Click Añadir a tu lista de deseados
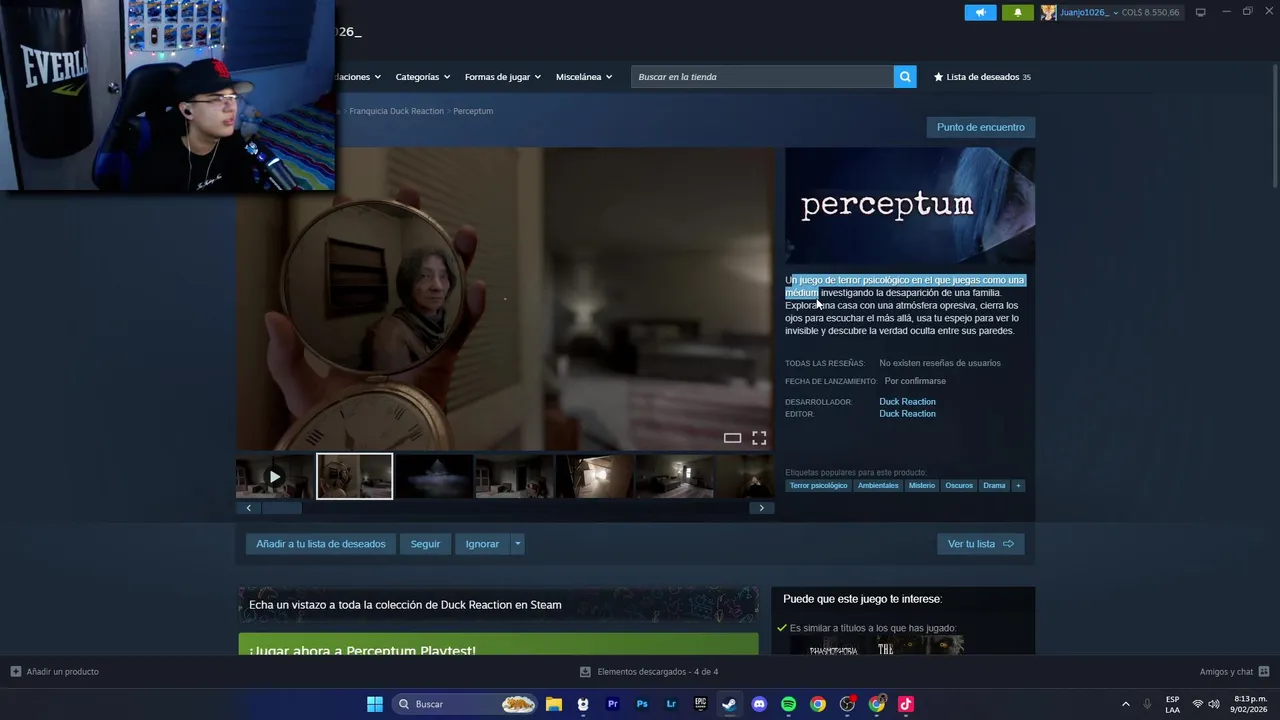The height and width of the screenshot is (720, 1280). tap(320, 544)
